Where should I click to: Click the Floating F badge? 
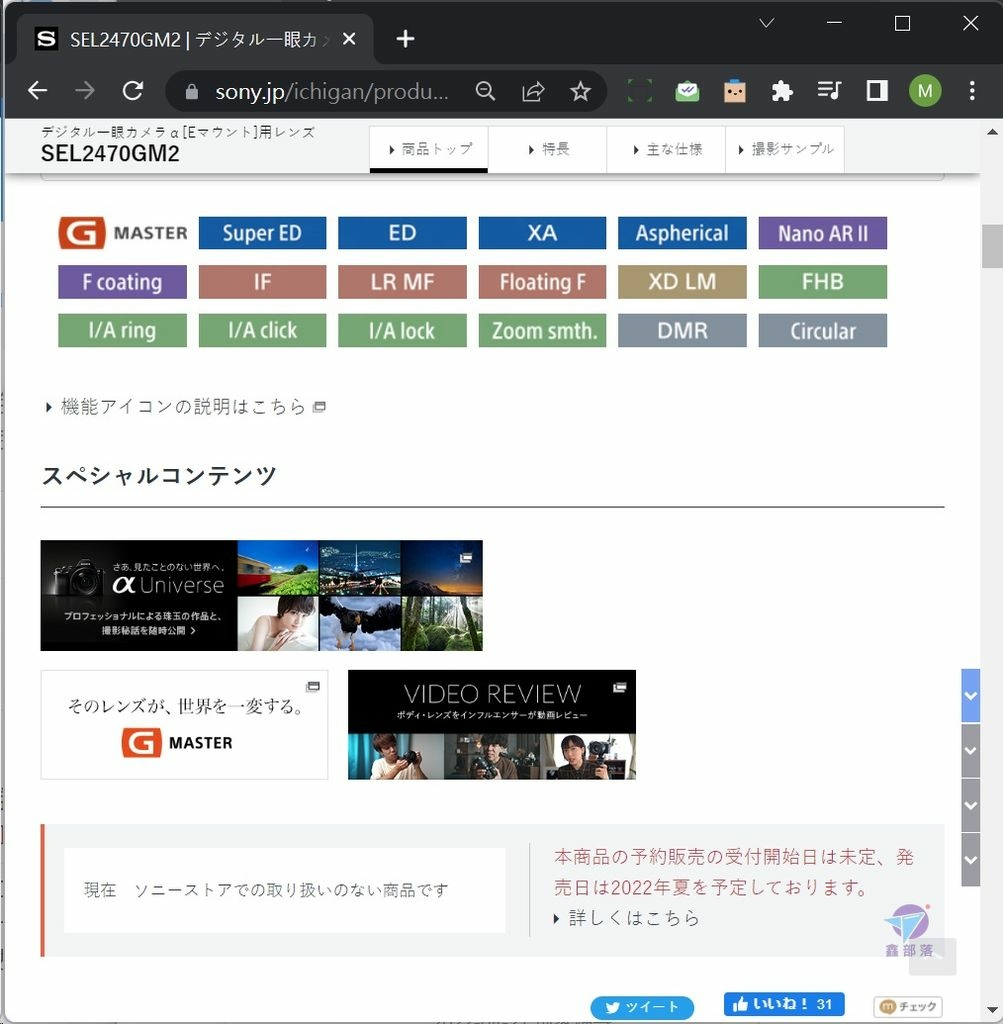tap(542, 281)
